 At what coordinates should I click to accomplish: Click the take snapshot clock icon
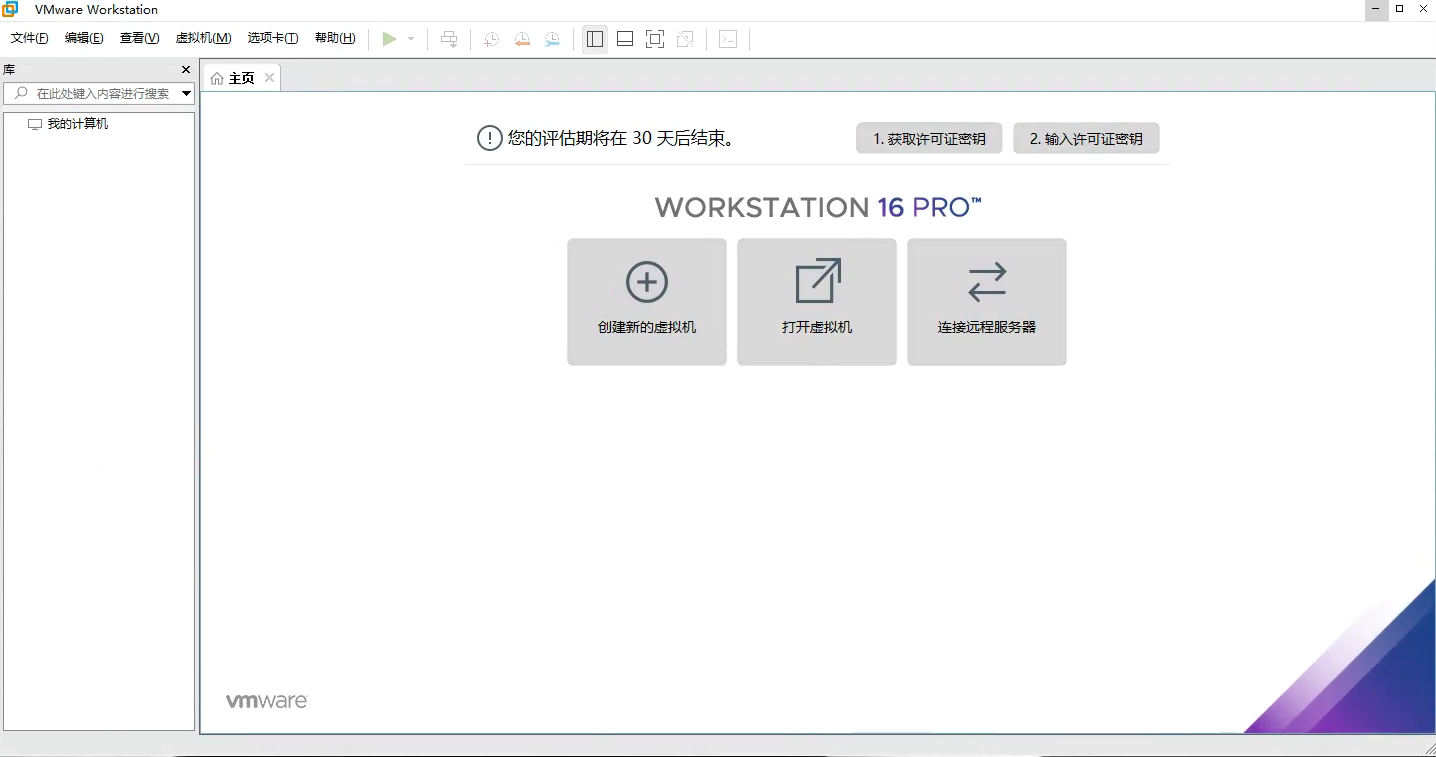[491, 39]
